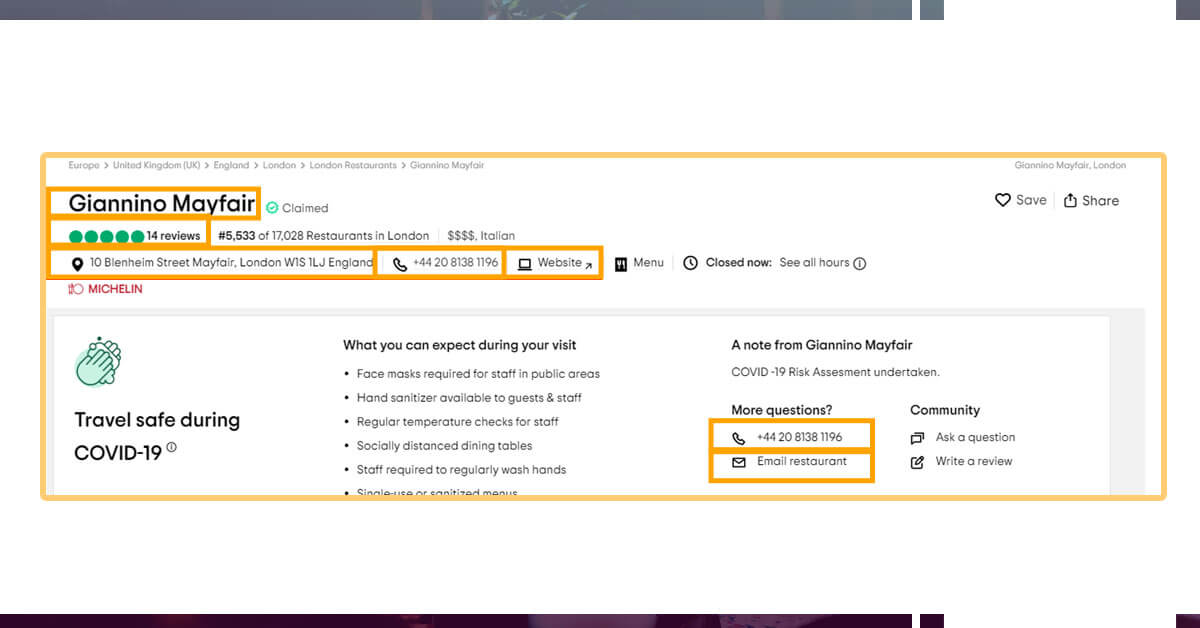Open the London Restaurants breadcrumb
This screenshot has width=1200, height=628.
pyautogui.click(x=353, y=165)
